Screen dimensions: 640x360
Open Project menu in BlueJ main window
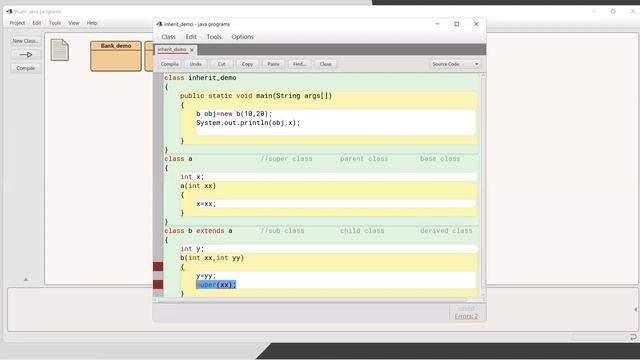tap(17, 23)
